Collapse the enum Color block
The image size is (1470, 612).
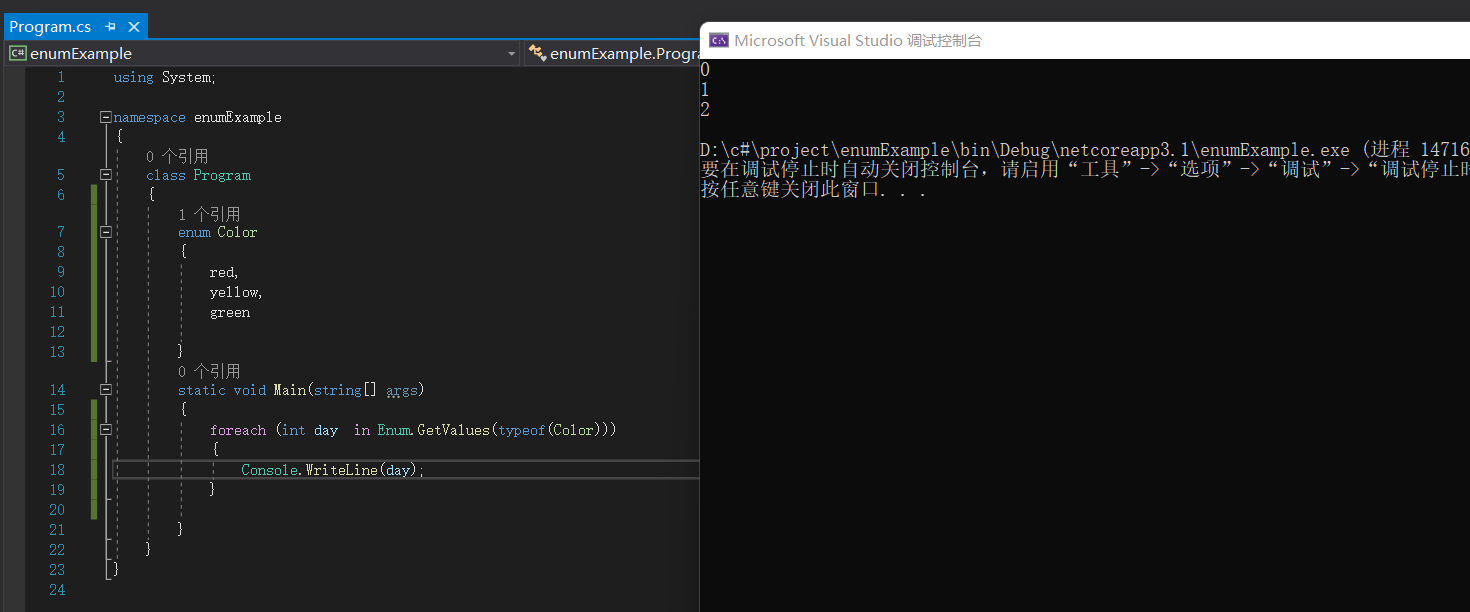(x=106, y=232)
